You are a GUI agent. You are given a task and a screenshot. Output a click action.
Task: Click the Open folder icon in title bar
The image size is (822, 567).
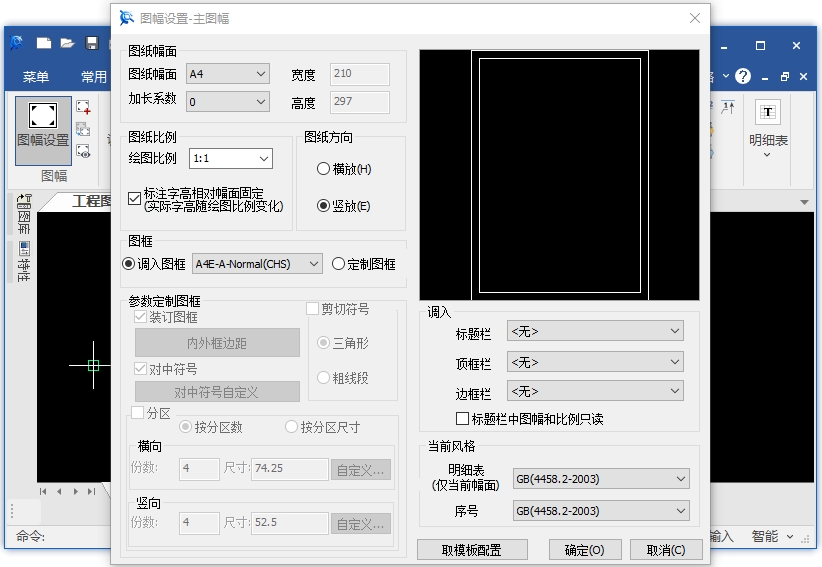pyautogui.click(x=67, y=43)
